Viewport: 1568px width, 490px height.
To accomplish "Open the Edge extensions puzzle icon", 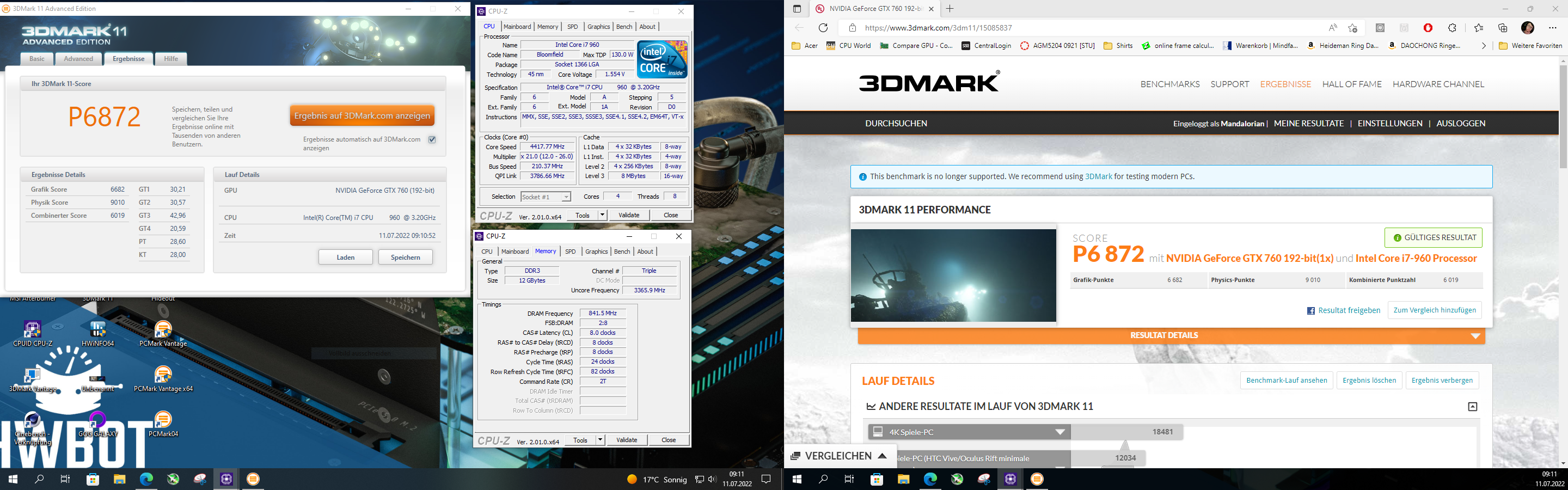I will pyautogui.click(x=1453, y=27).
